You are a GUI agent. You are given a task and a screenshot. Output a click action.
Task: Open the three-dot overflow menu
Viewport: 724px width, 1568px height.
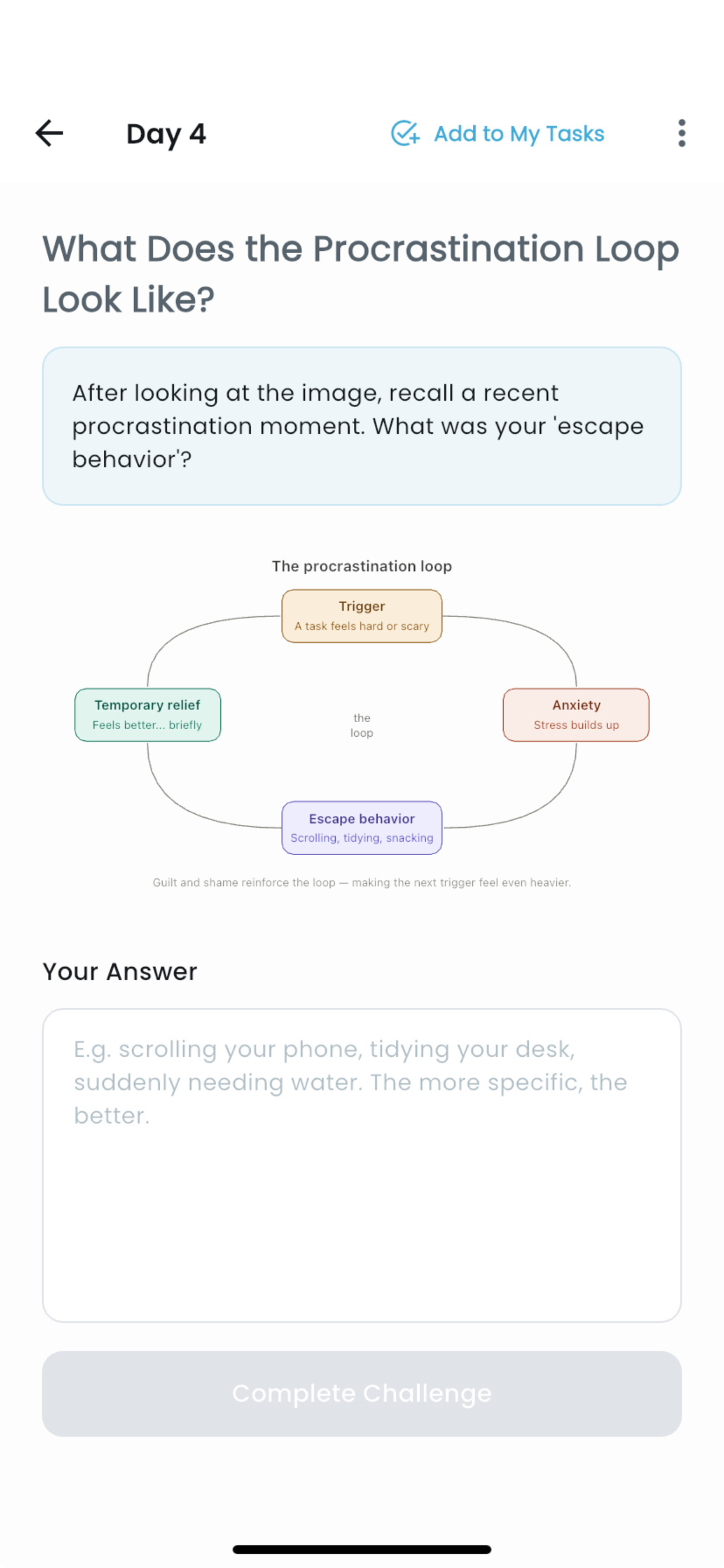click(x=681, y=134)
